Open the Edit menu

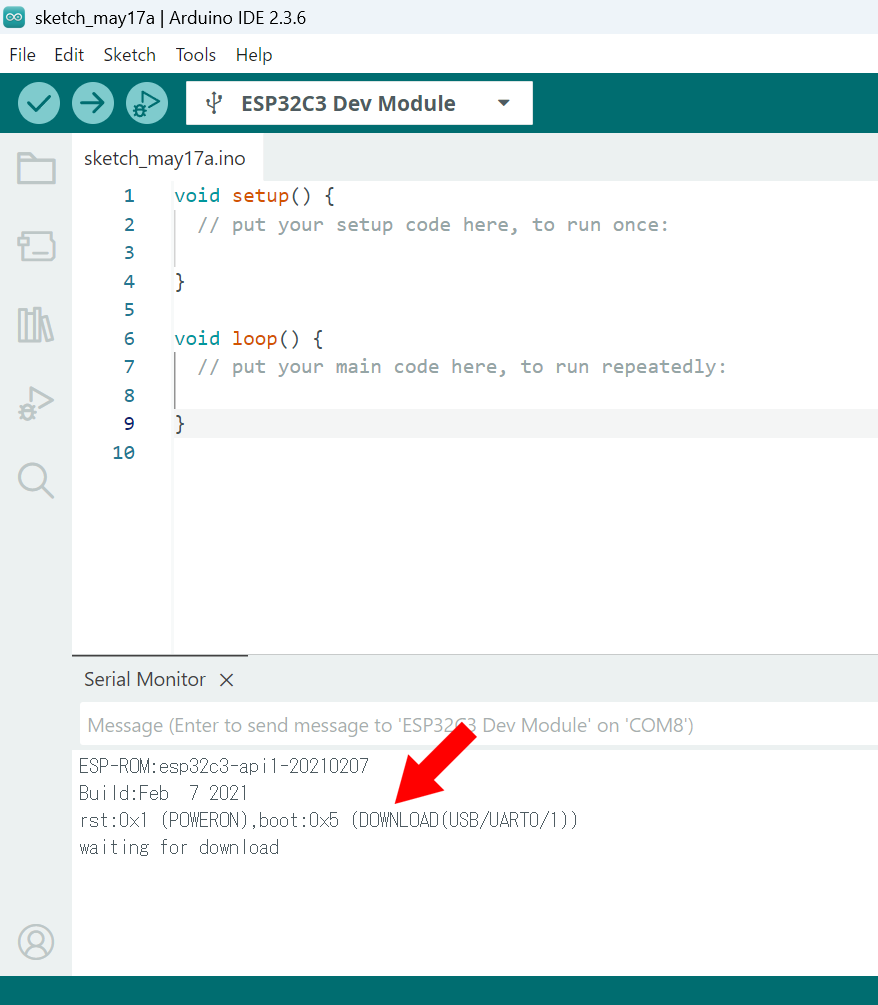point(69,55)
